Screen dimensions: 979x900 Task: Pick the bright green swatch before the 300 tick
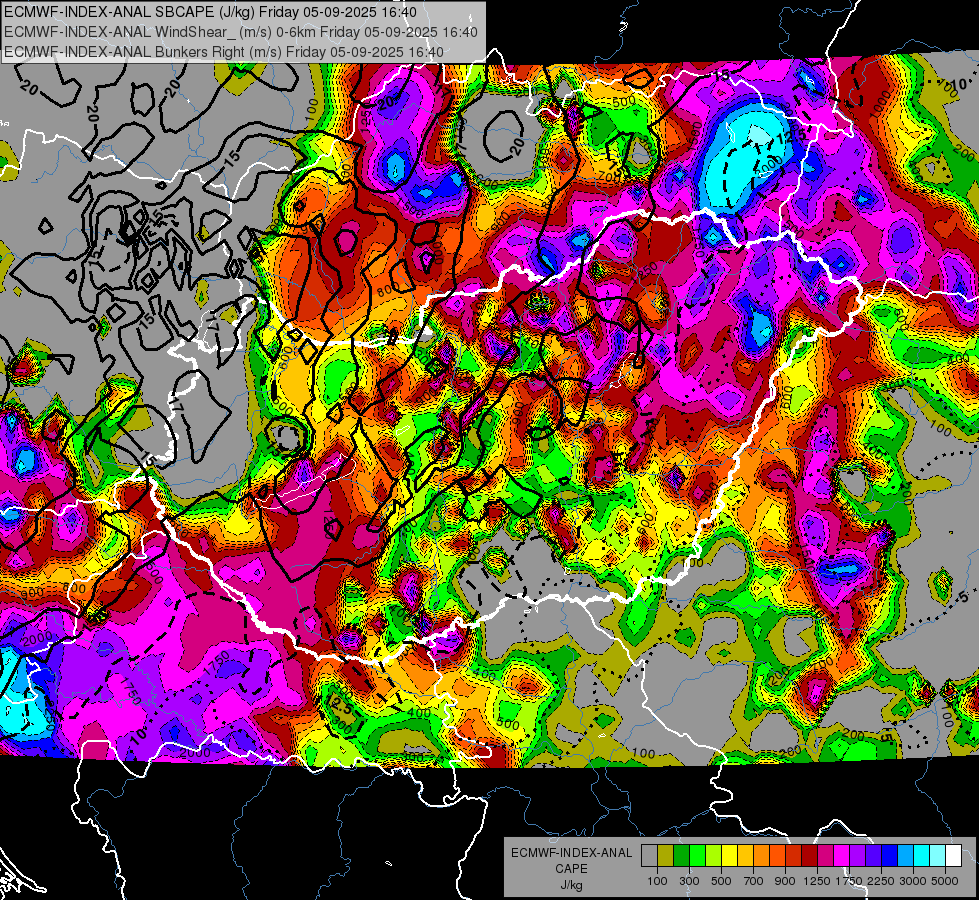(x=697, y=856)
